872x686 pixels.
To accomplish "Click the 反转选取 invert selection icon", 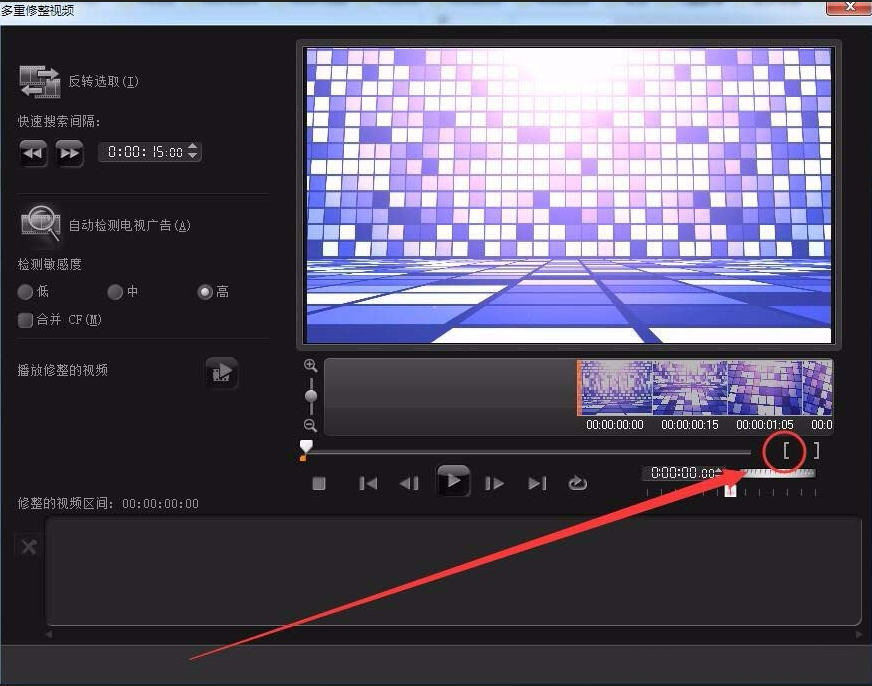I will pyautogui.click(x=39, y=81).
